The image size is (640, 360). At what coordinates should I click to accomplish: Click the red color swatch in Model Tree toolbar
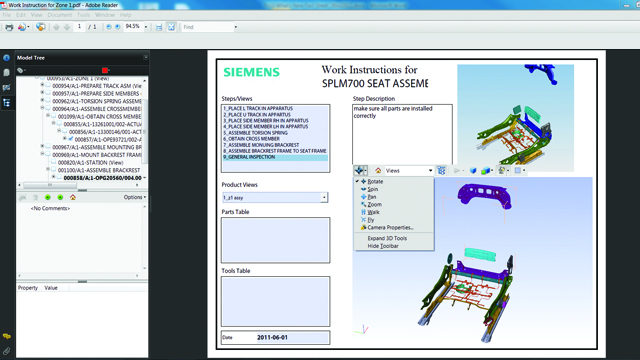[x=105, y=71]
